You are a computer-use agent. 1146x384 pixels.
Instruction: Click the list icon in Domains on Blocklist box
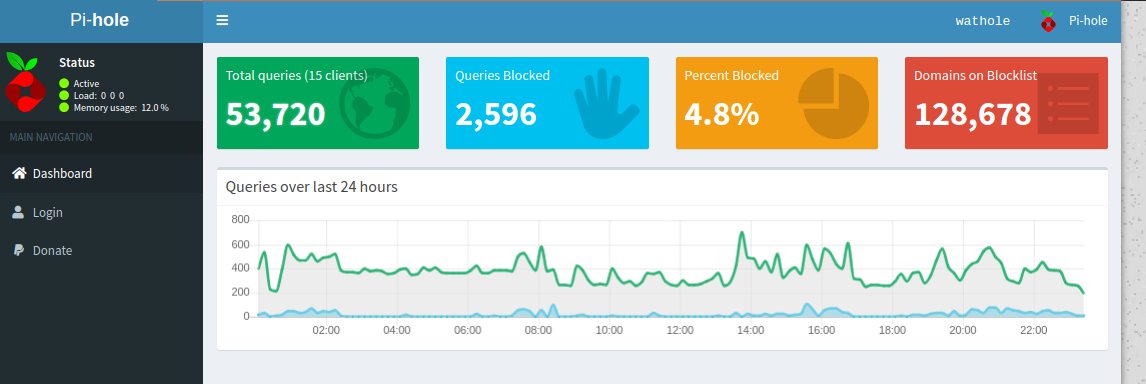click(x=1068, y=103)
